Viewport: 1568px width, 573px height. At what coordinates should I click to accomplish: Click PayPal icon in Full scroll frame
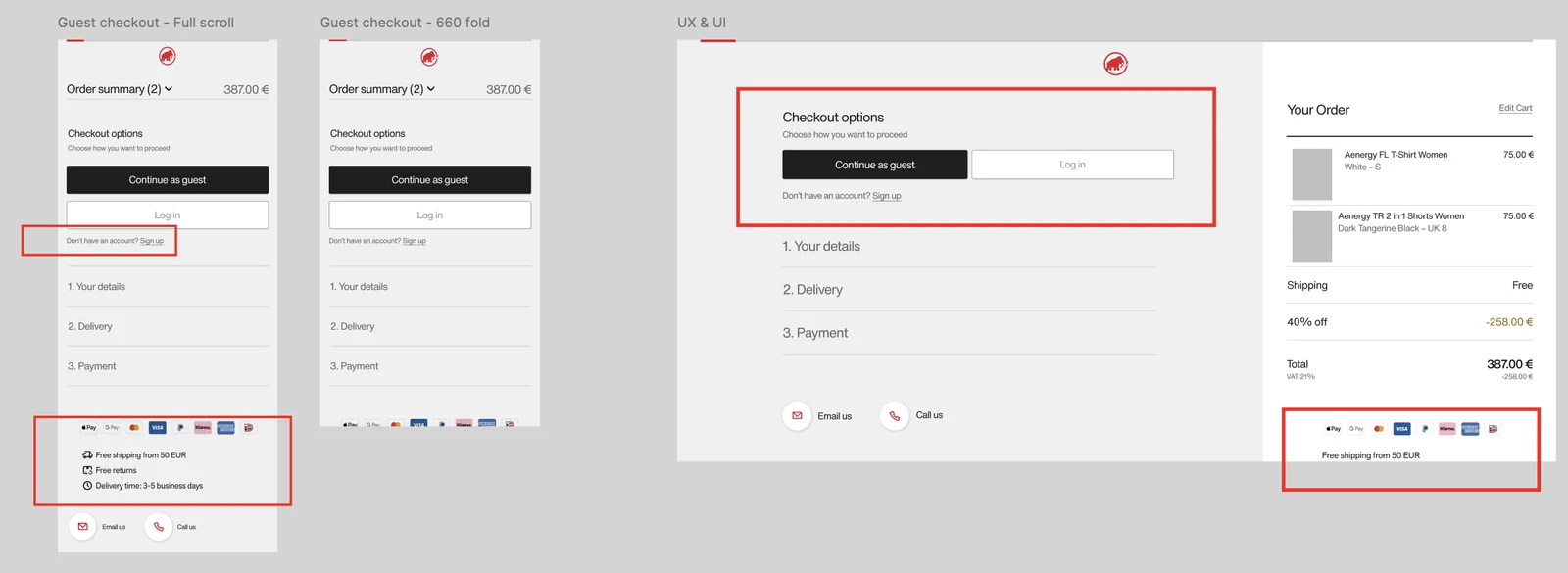point(180,428)
